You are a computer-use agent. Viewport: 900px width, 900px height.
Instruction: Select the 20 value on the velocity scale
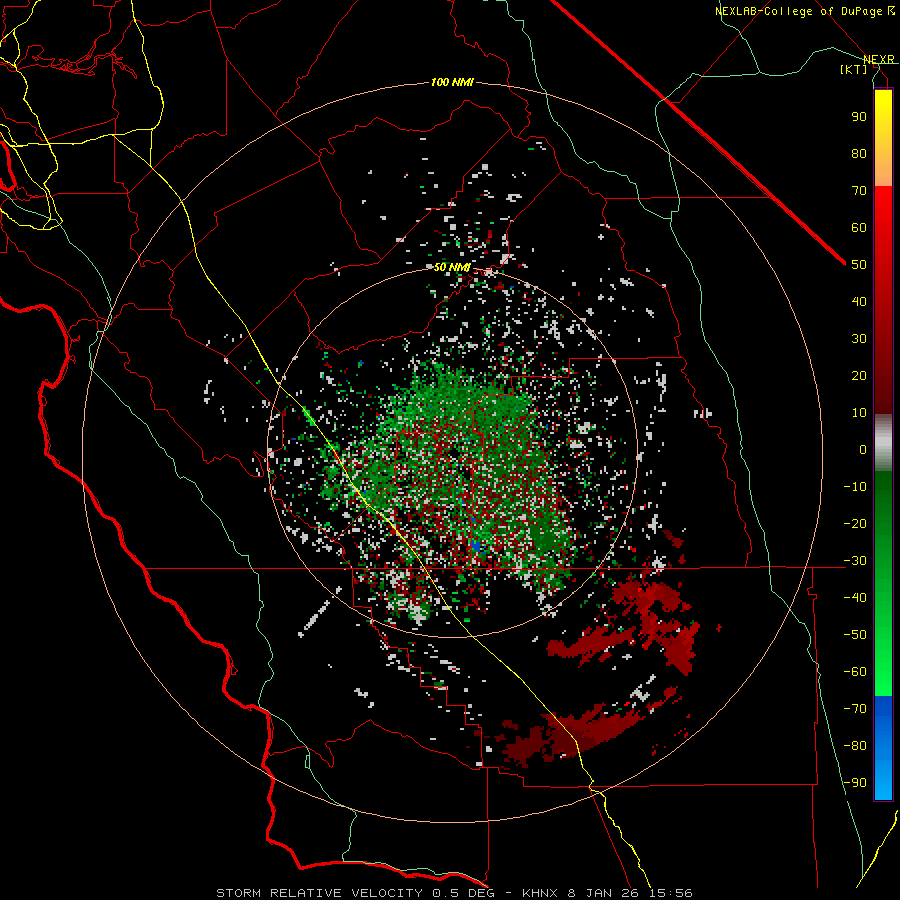tap(859, 375)
